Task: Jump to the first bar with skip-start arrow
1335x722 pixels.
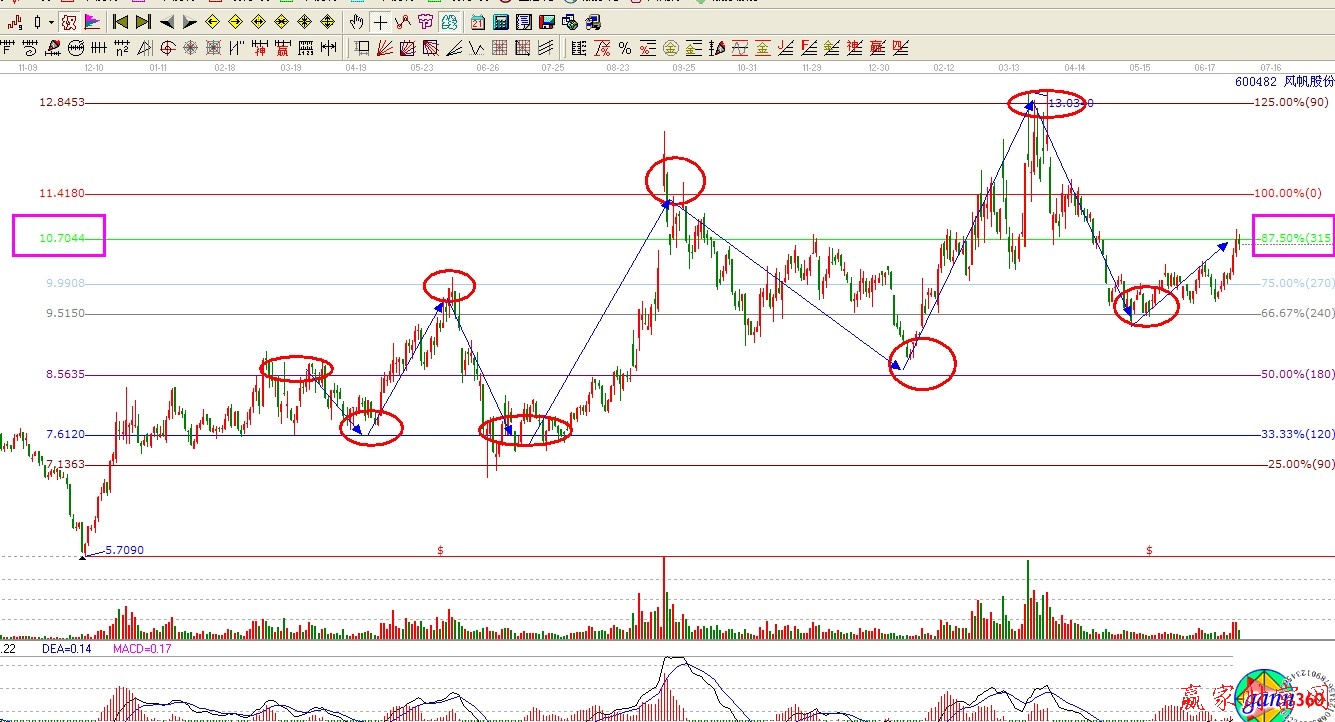Action: tap(120, 22)
